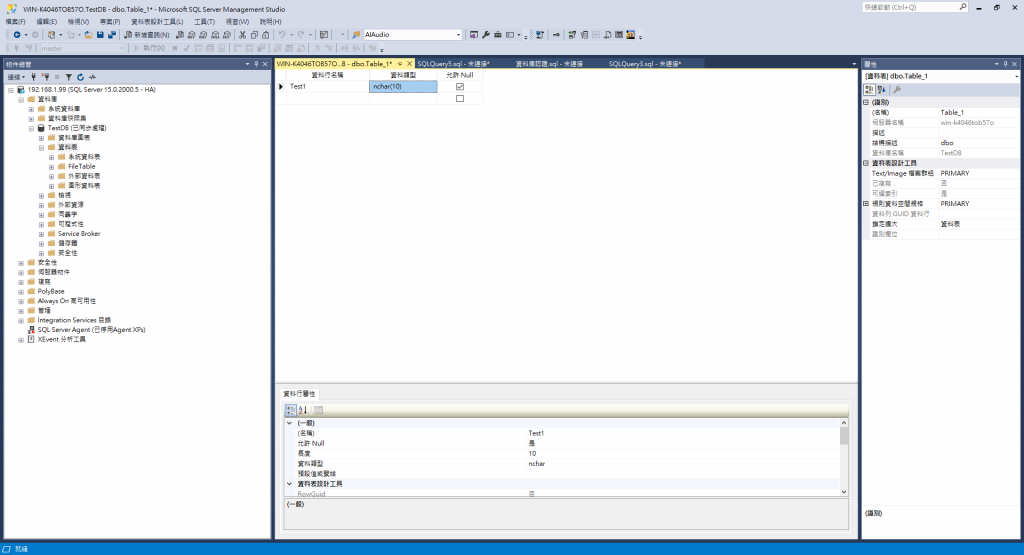
Task: Click the Activity Monitor pulse icon
Action: tap(92, 77)
